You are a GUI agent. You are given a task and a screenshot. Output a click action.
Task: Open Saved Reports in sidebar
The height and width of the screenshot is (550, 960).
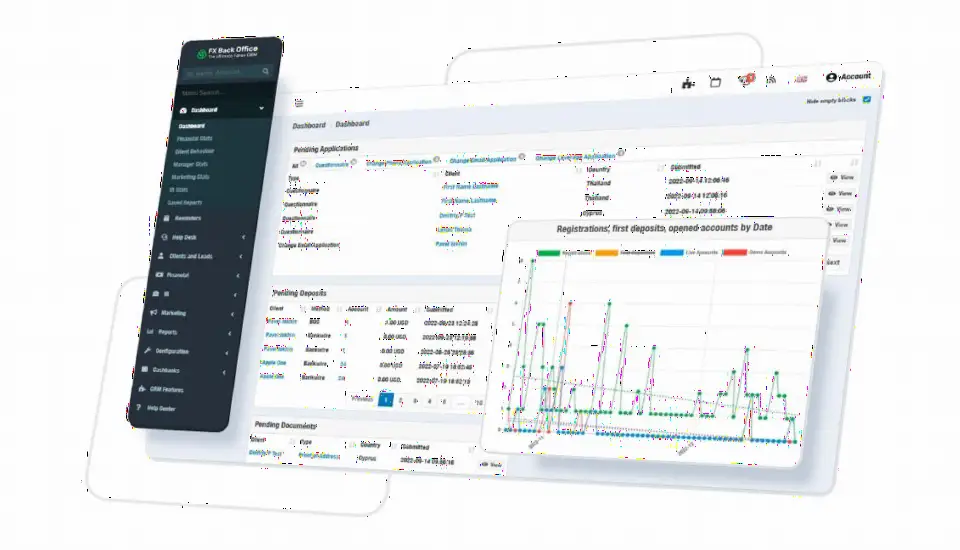coord(185,203)
